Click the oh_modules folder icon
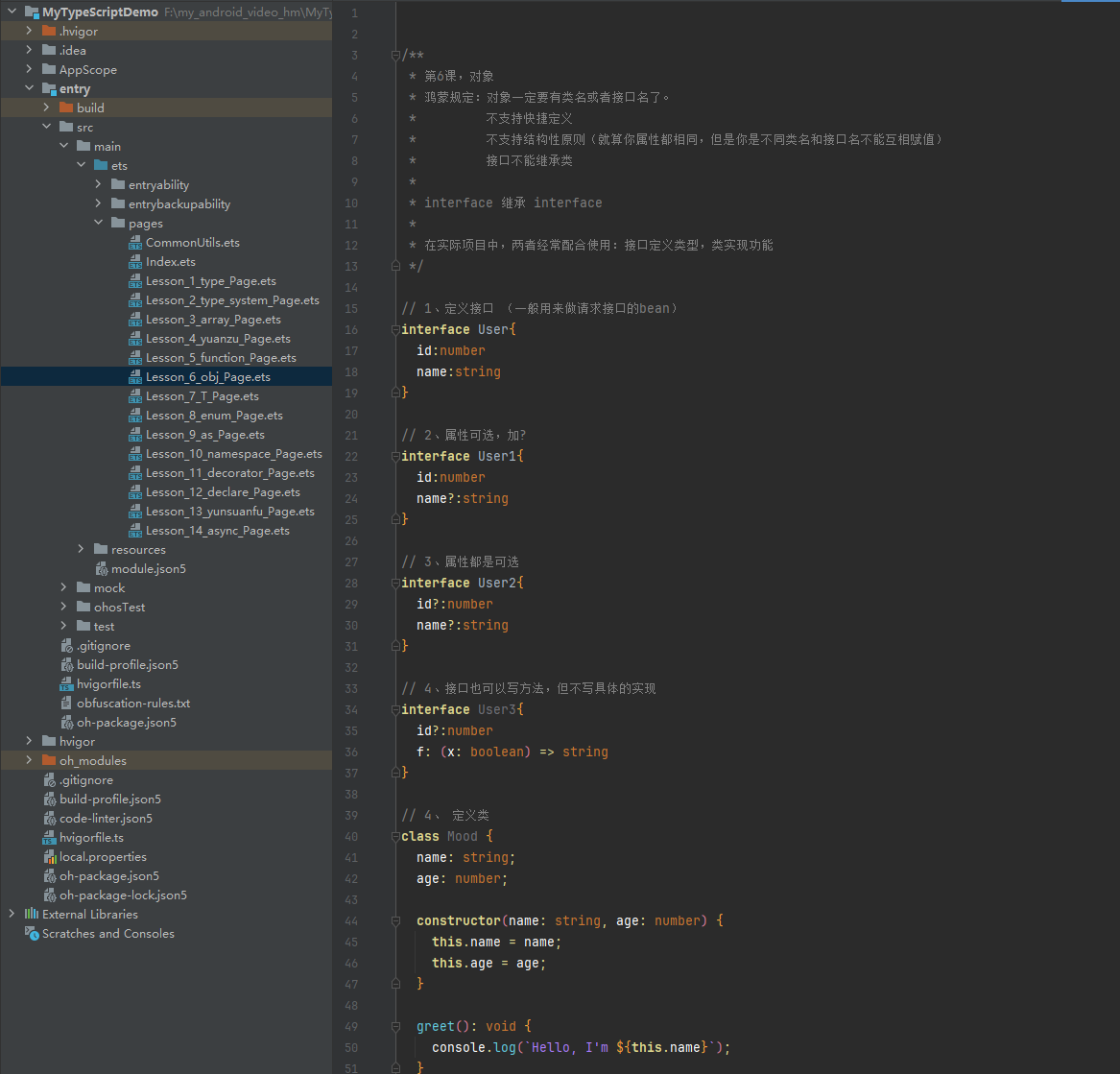 coord(49,760)
